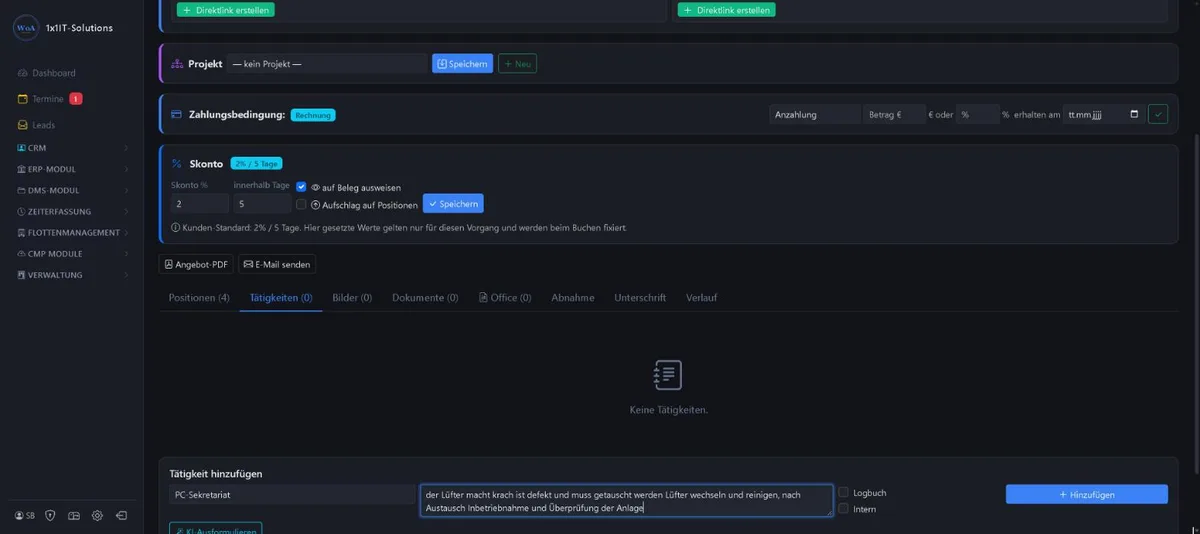Click the WoA company logo
The image size is (1200, 534).
tap(26, 28)
